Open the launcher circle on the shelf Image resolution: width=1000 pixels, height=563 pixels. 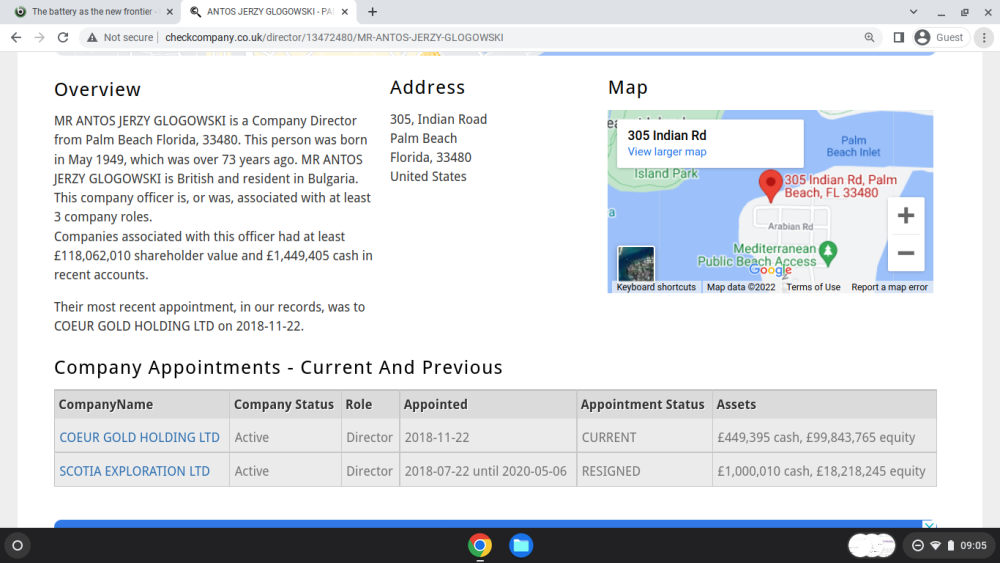18,546
